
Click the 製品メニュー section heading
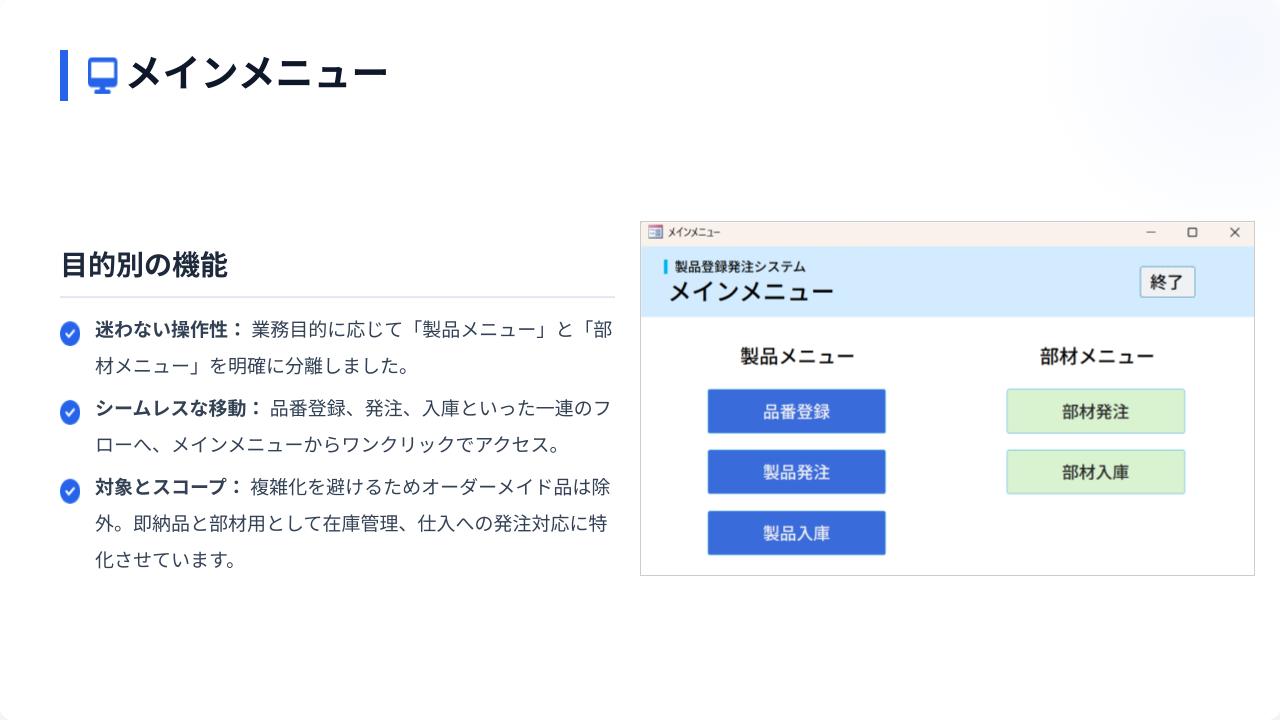[x=796, y=356]
